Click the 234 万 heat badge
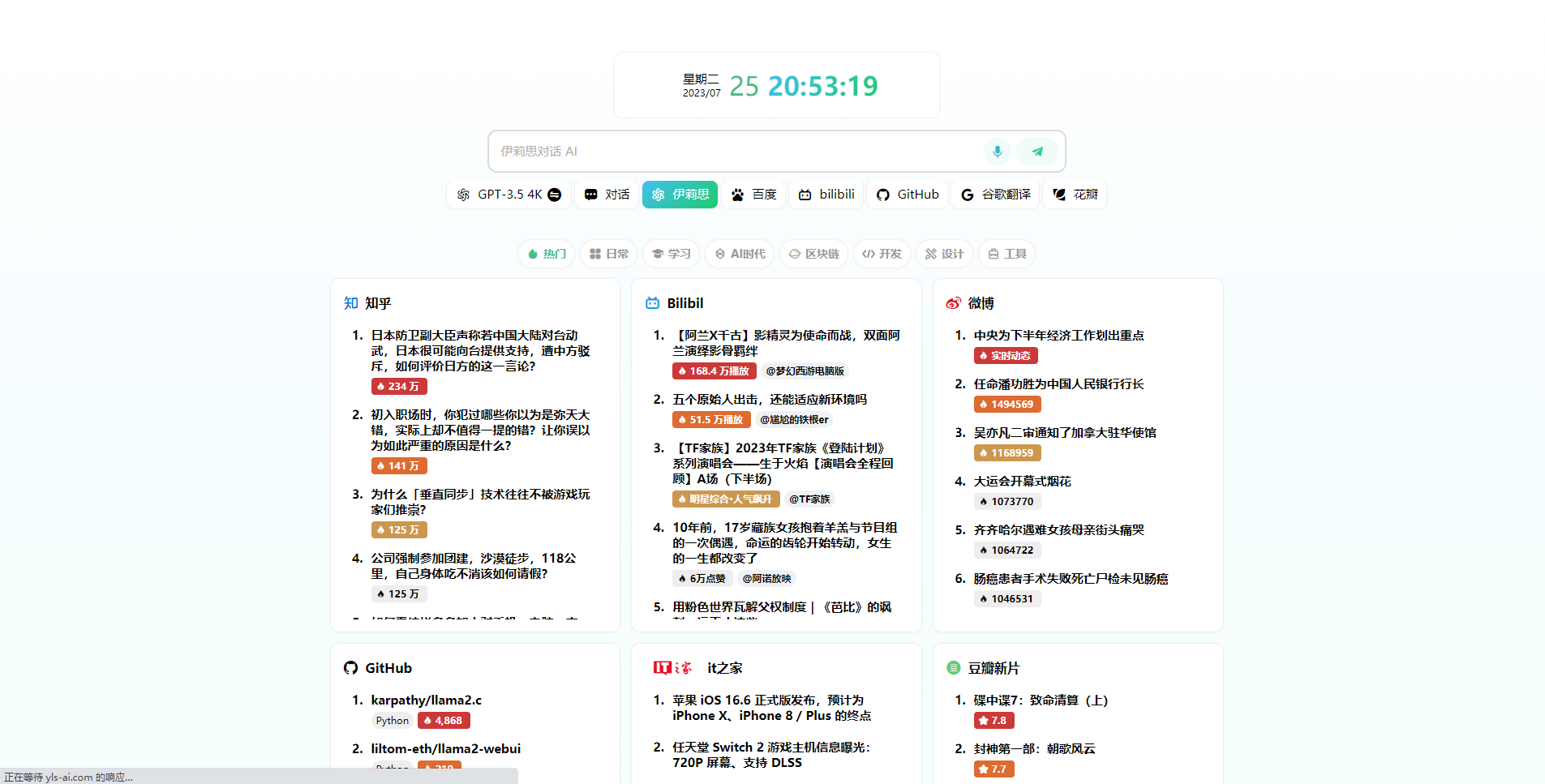1545x784 pixels. pyautogui.click(x=399, y=387)
